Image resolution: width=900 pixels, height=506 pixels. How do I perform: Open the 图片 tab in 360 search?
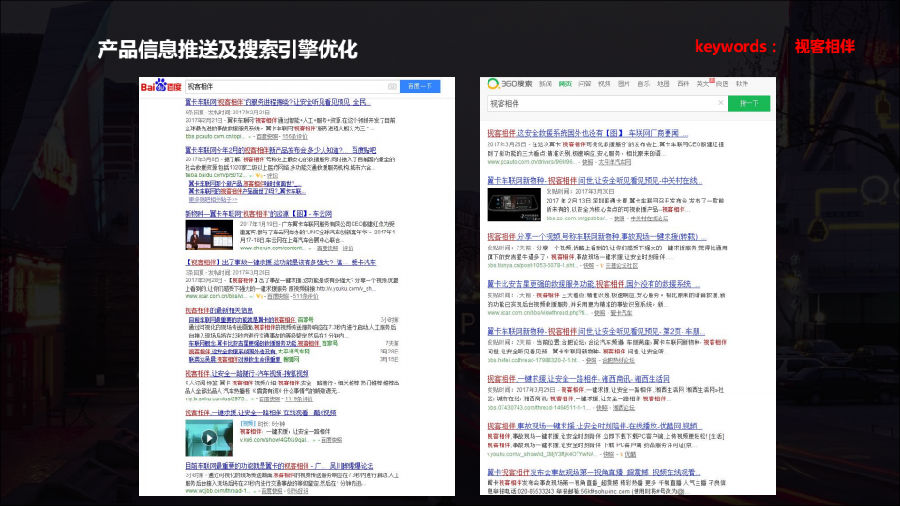(x=623, y=84)
